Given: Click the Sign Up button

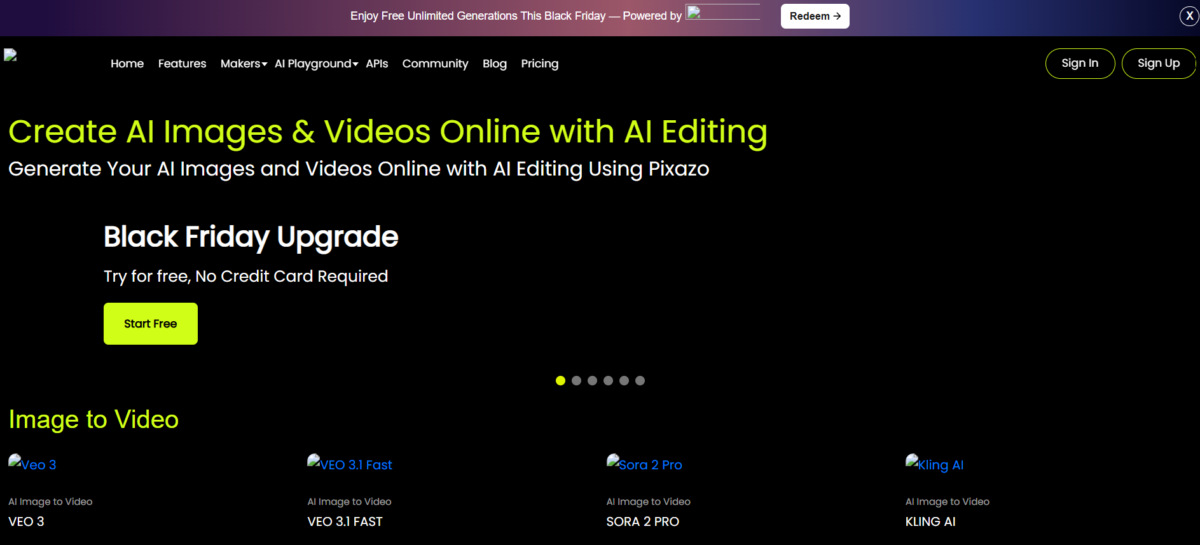Looking at the screenshot, I should coord(1159,63).
